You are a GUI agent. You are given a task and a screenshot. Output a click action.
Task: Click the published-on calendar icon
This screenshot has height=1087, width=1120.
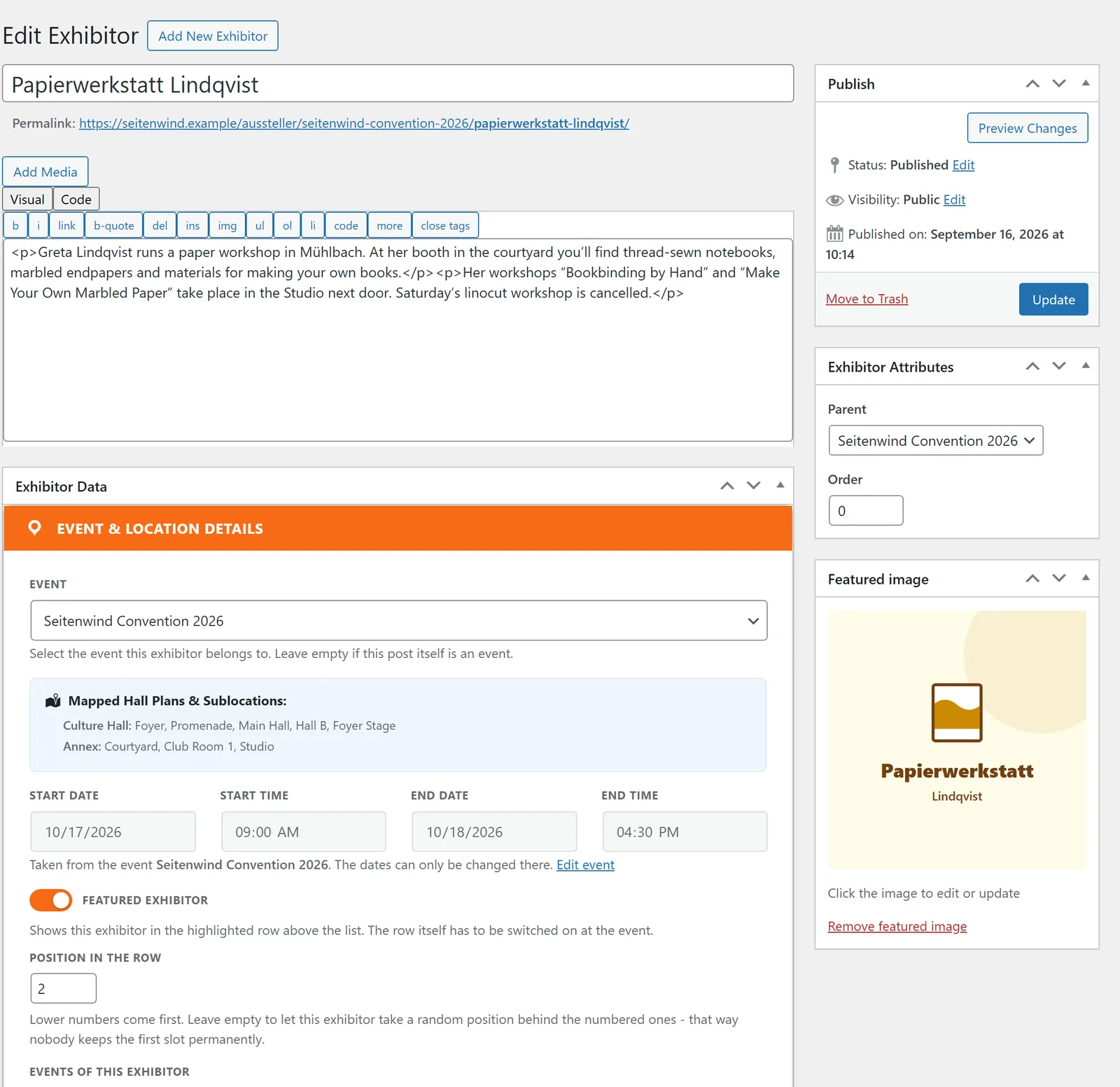click(834, 233)
